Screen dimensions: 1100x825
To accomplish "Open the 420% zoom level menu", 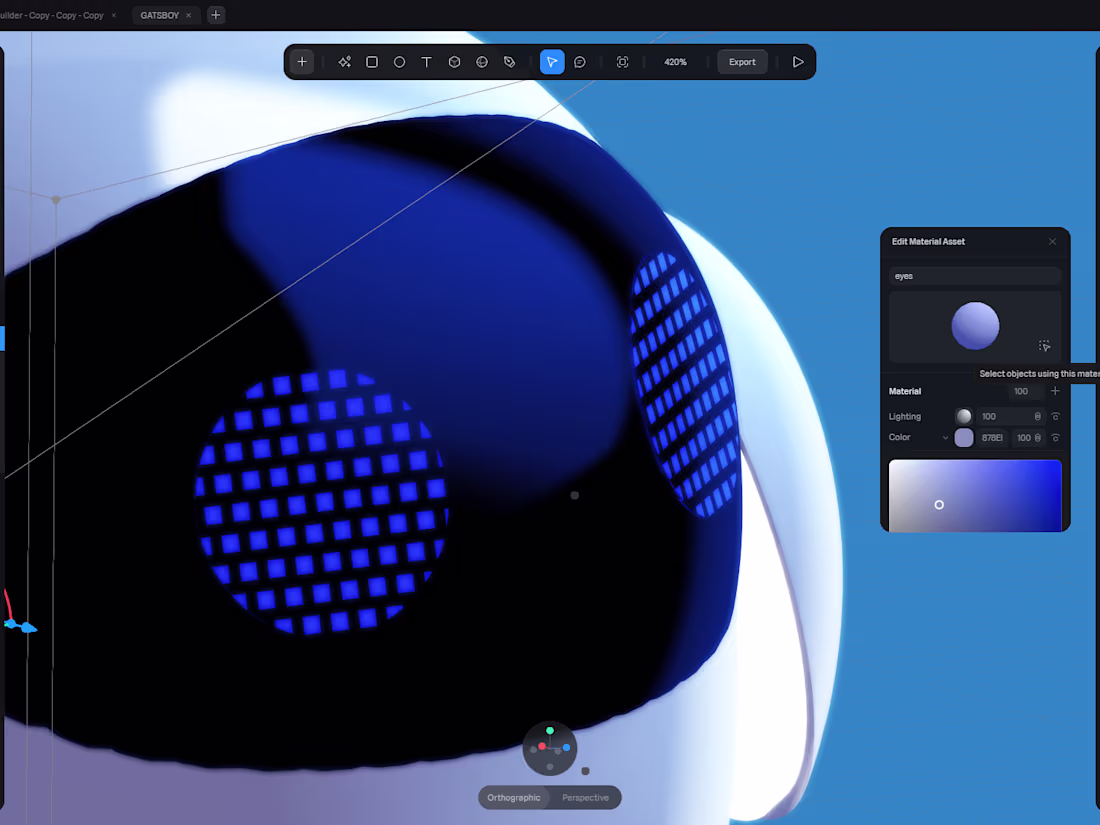I will (675, 62).
